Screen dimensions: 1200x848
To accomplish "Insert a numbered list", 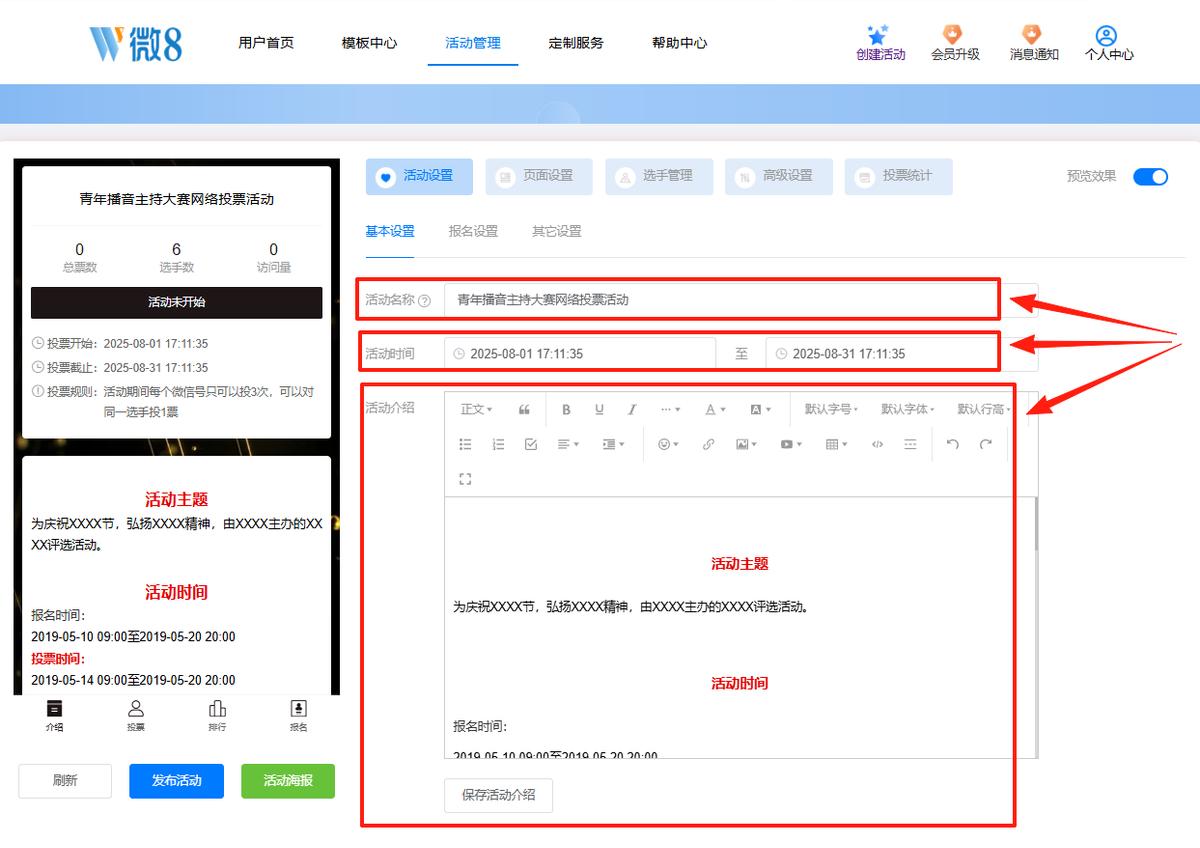I will [x=498, y=444].
